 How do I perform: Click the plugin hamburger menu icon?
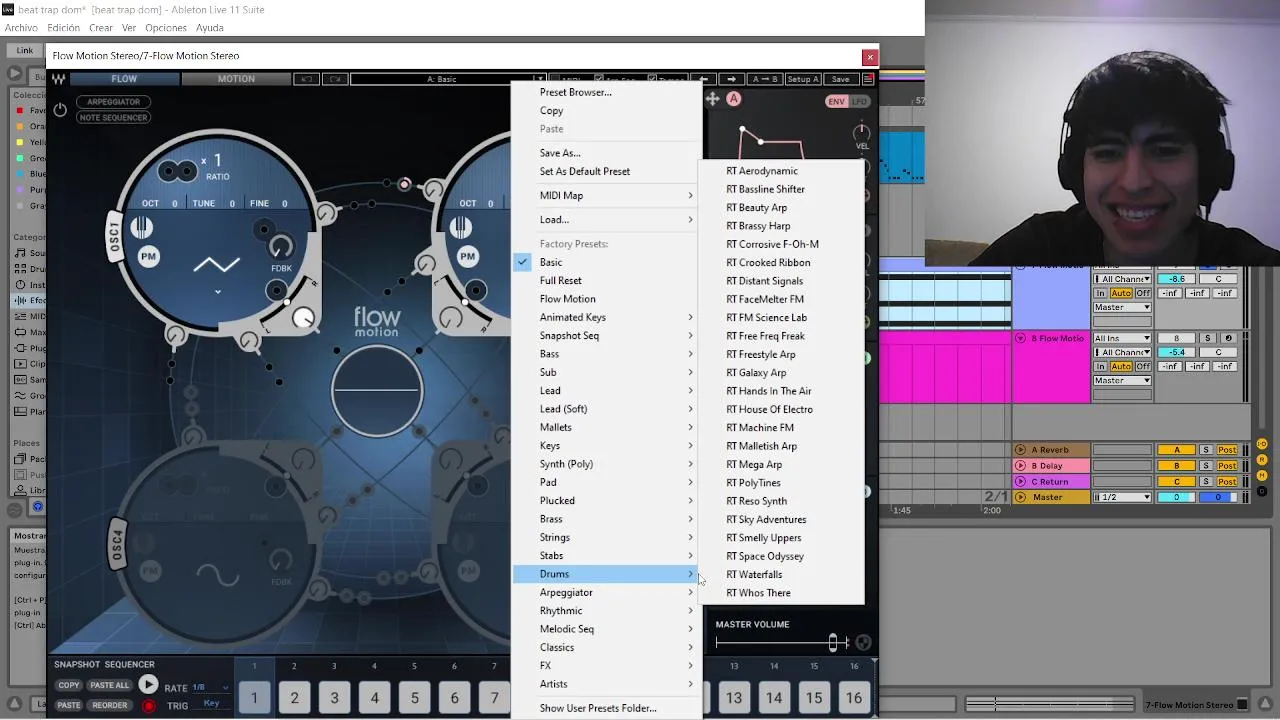[x=868, y=79]
